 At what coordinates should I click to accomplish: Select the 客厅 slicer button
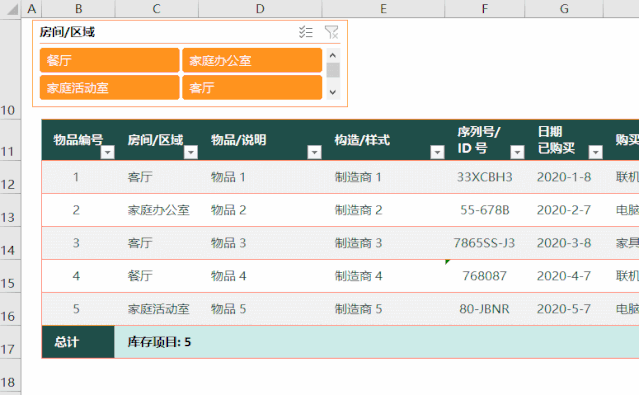(x=252, y=88)
